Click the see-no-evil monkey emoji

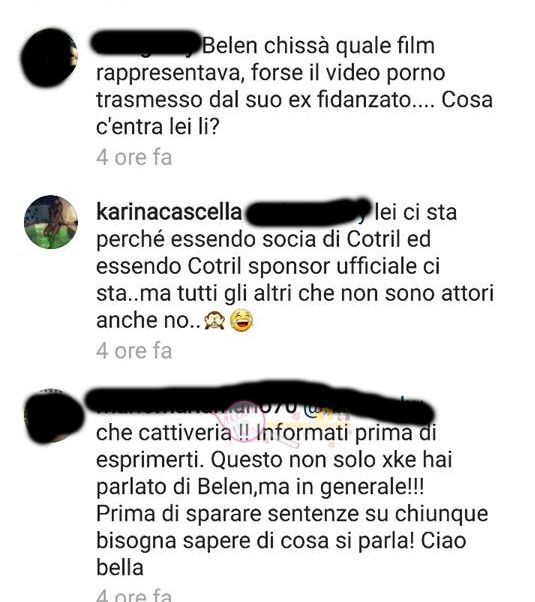(x=214, y=320)
